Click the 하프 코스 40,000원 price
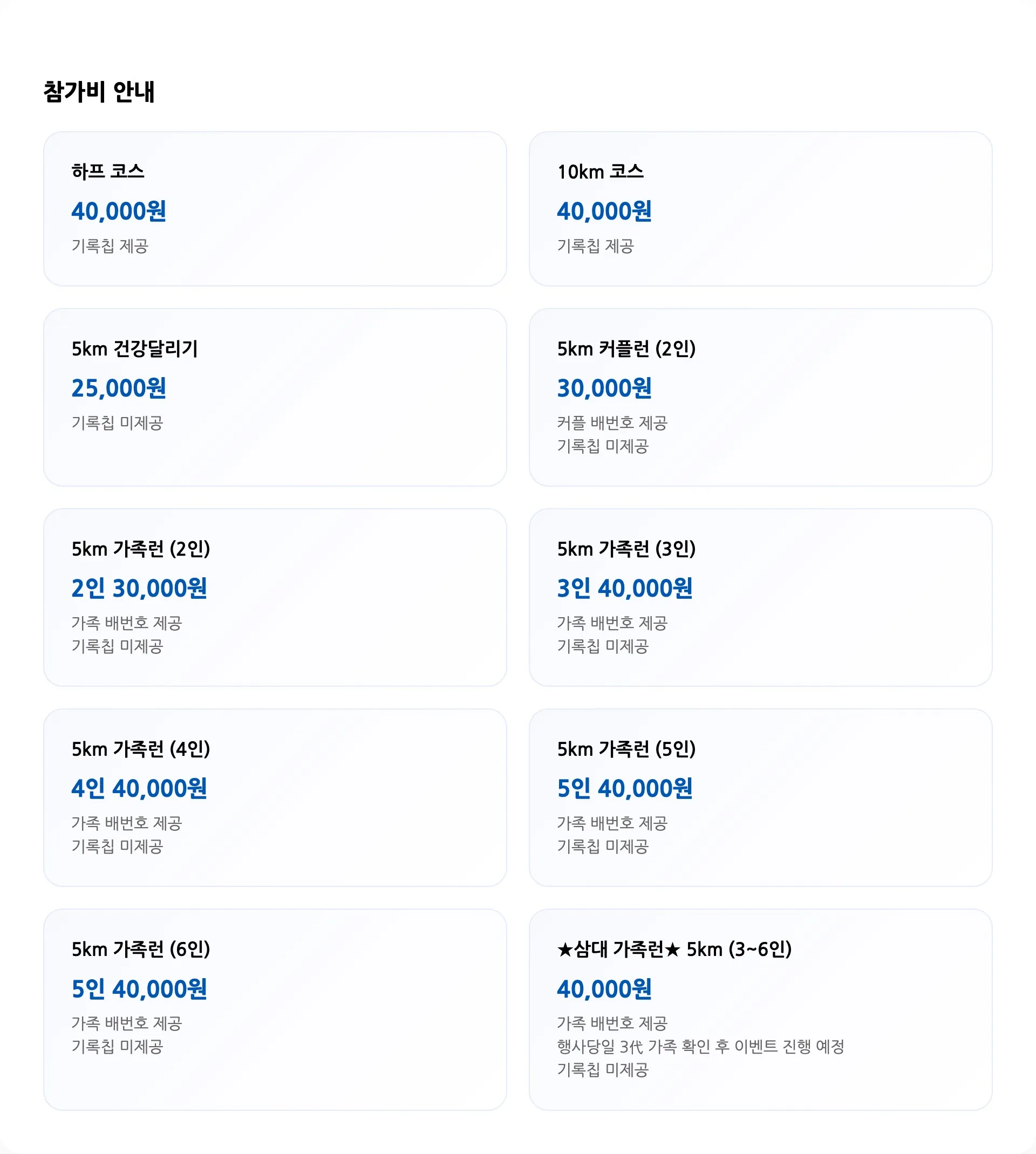1036x1154 pixels. coord(118,211)
